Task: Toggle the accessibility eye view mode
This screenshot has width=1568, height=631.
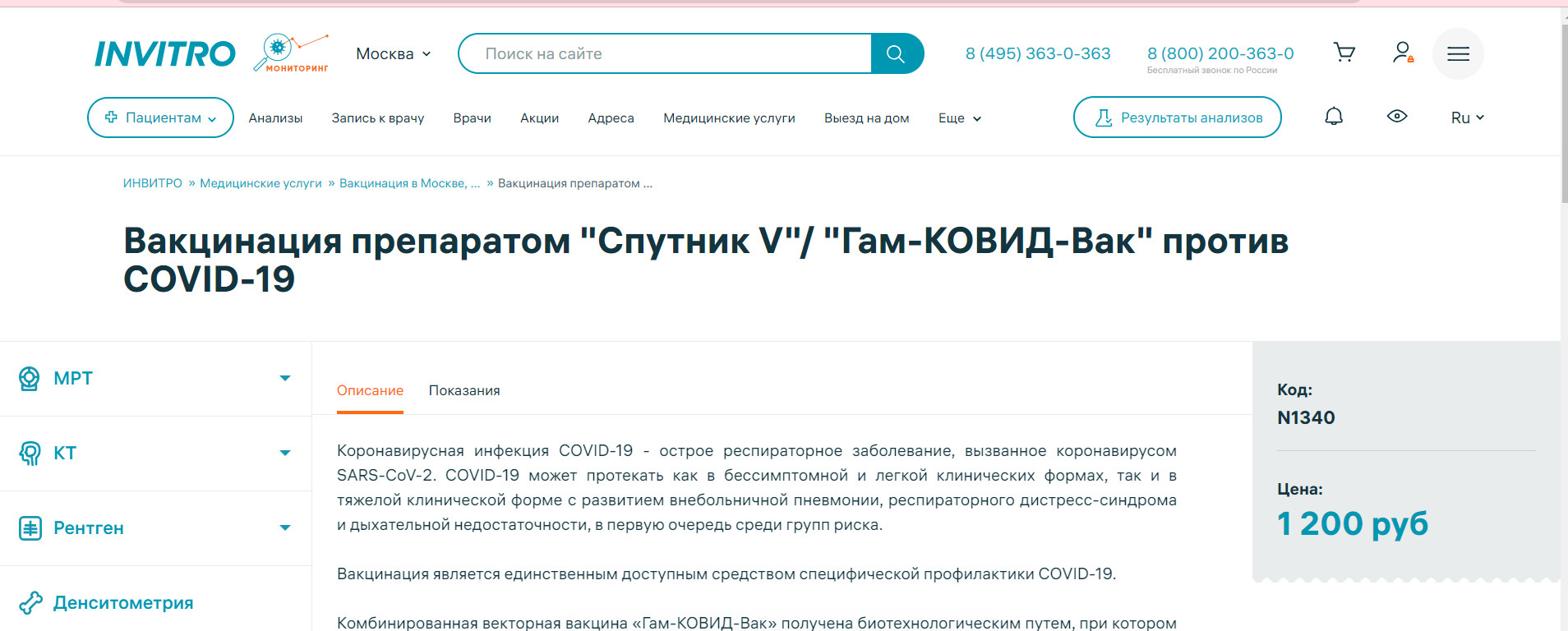Action: (1397, 117)
